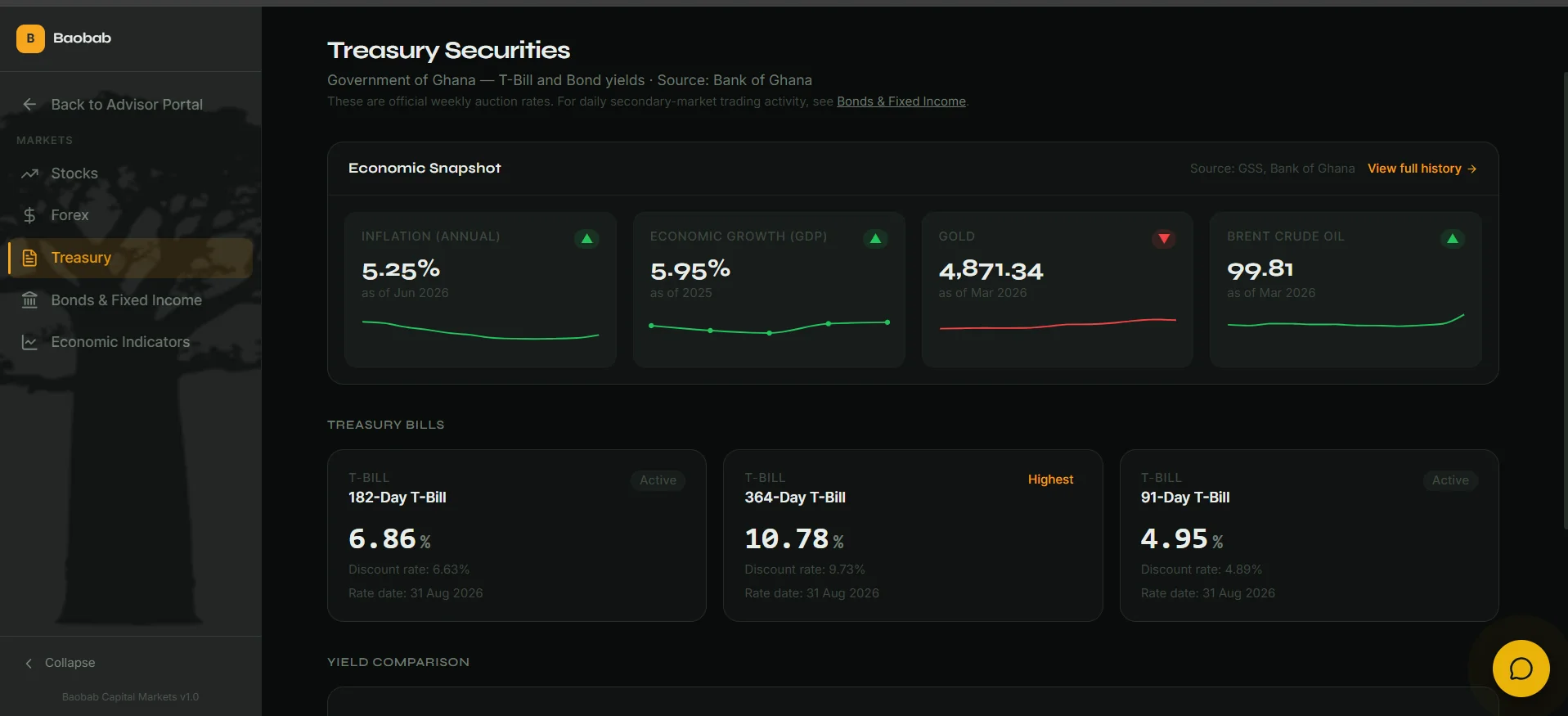Click Active badge on 91-Day T-Bill
Image resolution: width=1568 pixels, height=716 pixels.
coord(1450,480)
